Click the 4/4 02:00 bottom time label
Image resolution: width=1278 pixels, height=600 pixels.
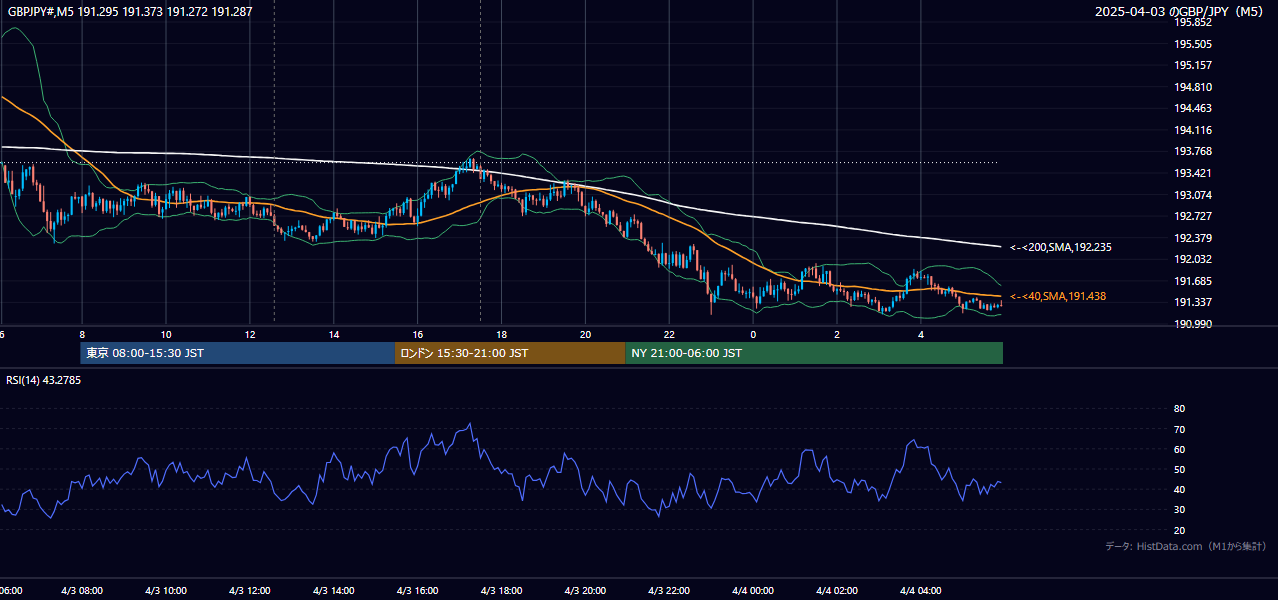click(x=838, y=591)
